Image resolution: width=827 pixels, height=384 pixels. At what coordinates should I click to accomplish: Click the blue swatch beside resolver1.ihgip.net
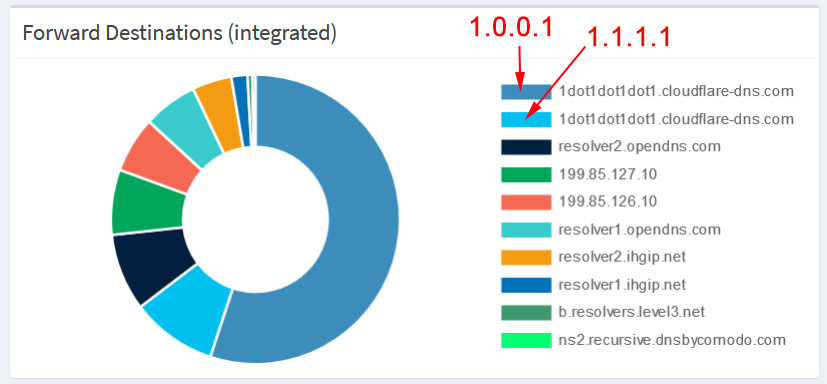coord(526,285)
